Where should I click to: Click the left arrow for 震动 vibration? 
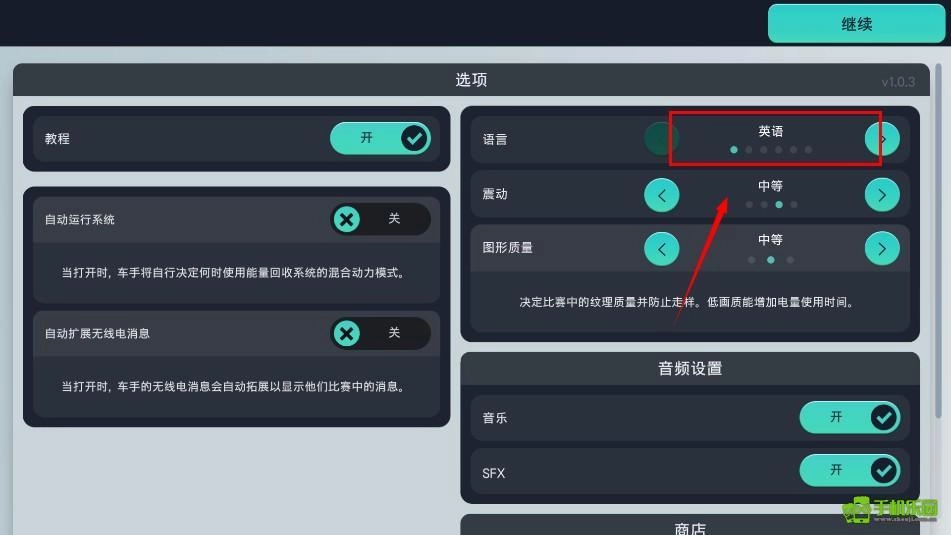click(x=661, y=195)
